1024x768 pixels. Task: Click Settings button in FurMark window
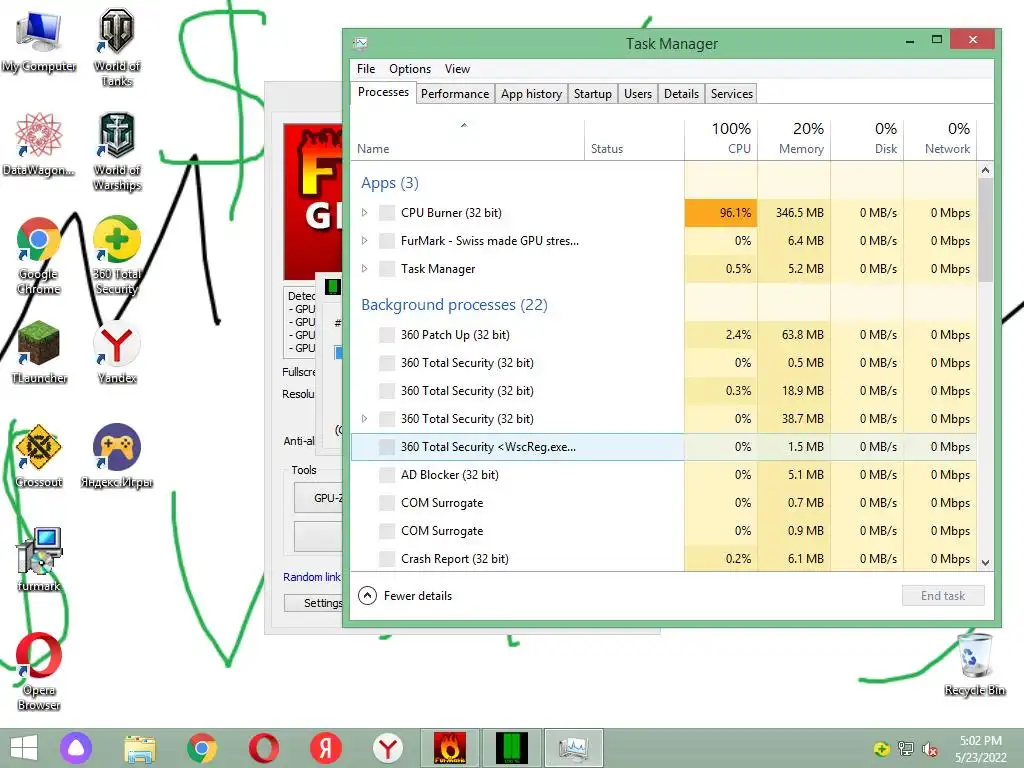click(313, 603)
